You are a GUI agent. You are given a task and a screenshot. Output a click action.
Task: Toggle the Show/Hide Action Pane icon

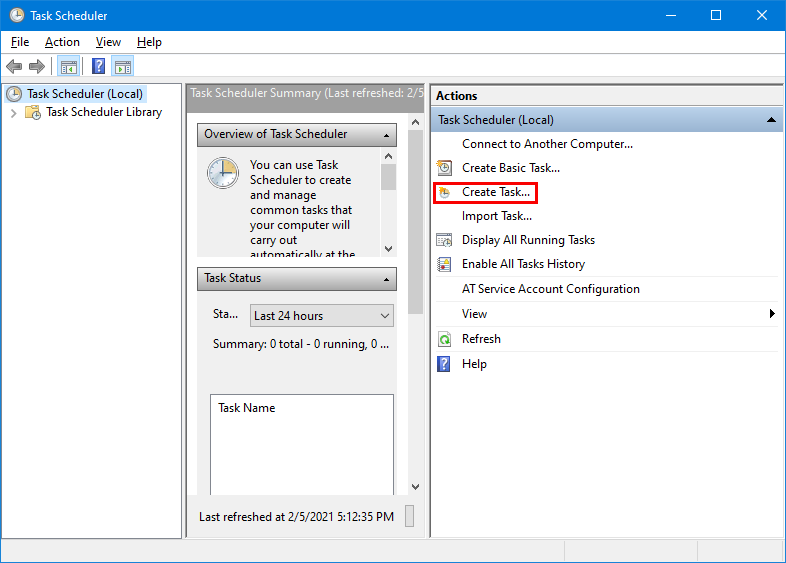tap(123, 66)
